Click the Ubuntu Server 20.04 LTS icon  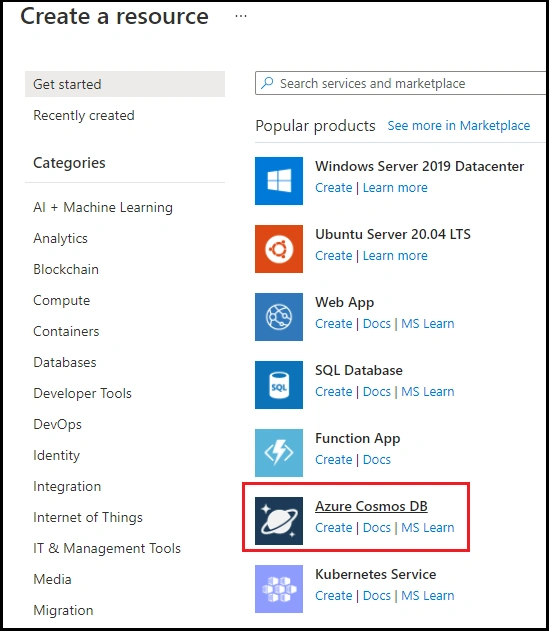point(279,249)
